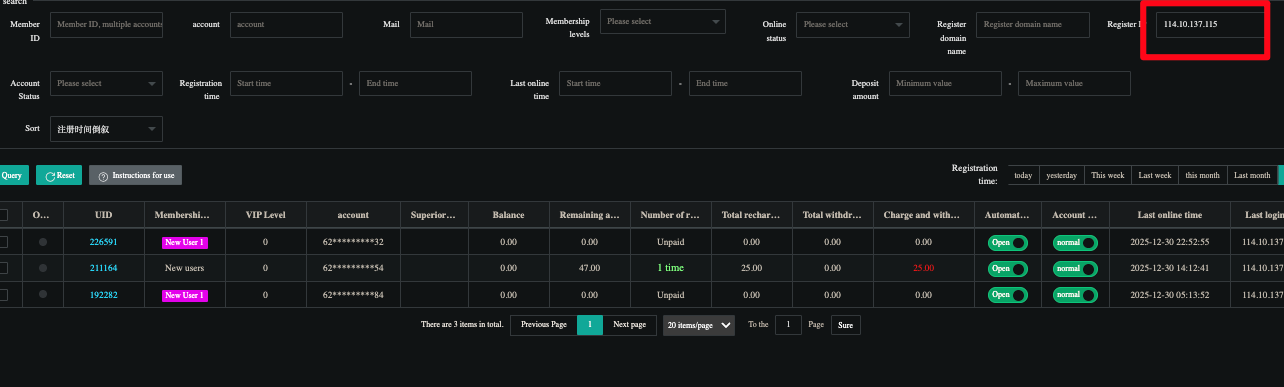Select page 1 in pagination
Screen dimensions: 1284x387
coord(590,325)
